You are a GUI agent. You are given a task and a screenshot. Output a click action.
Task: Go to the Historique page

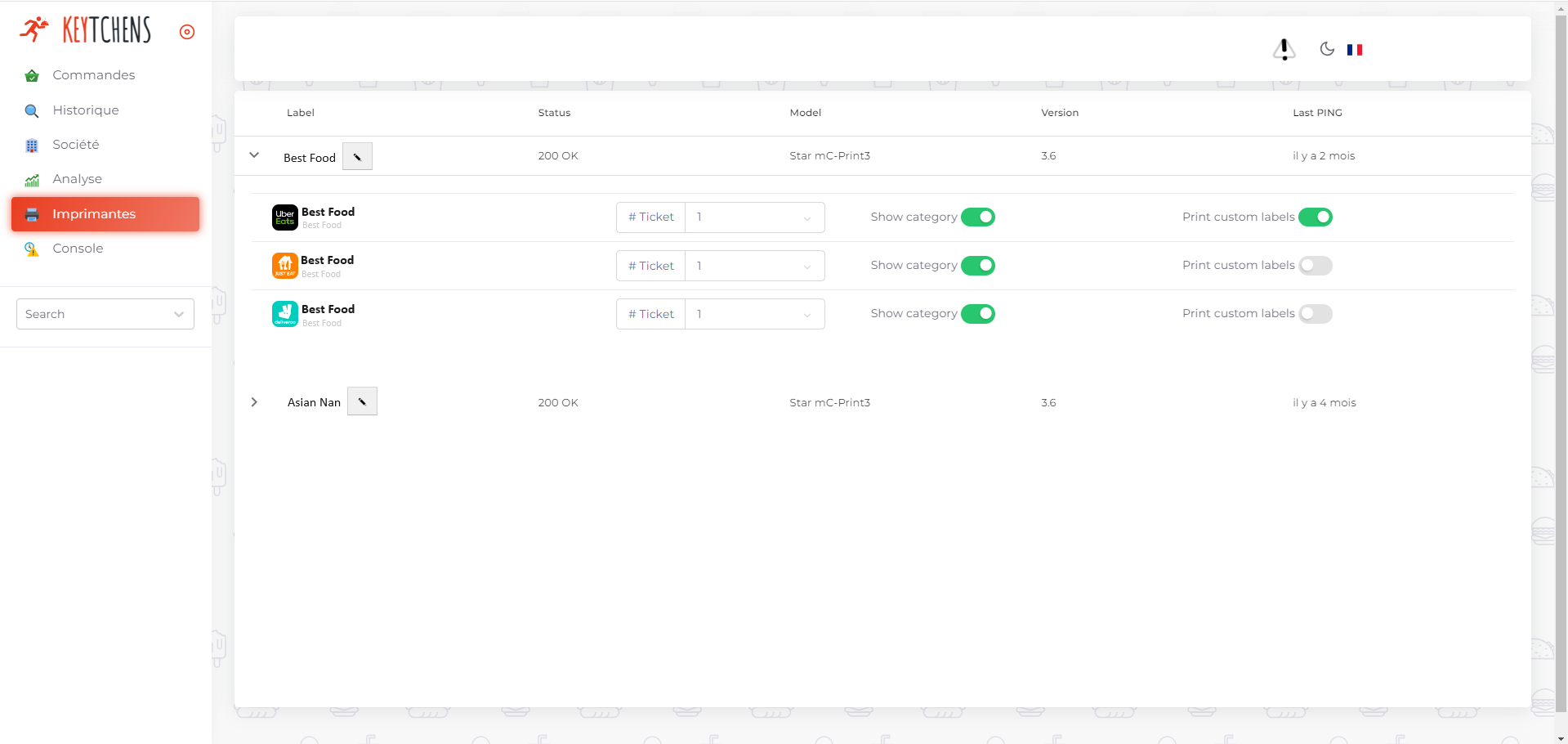click(x=85, y=110)
